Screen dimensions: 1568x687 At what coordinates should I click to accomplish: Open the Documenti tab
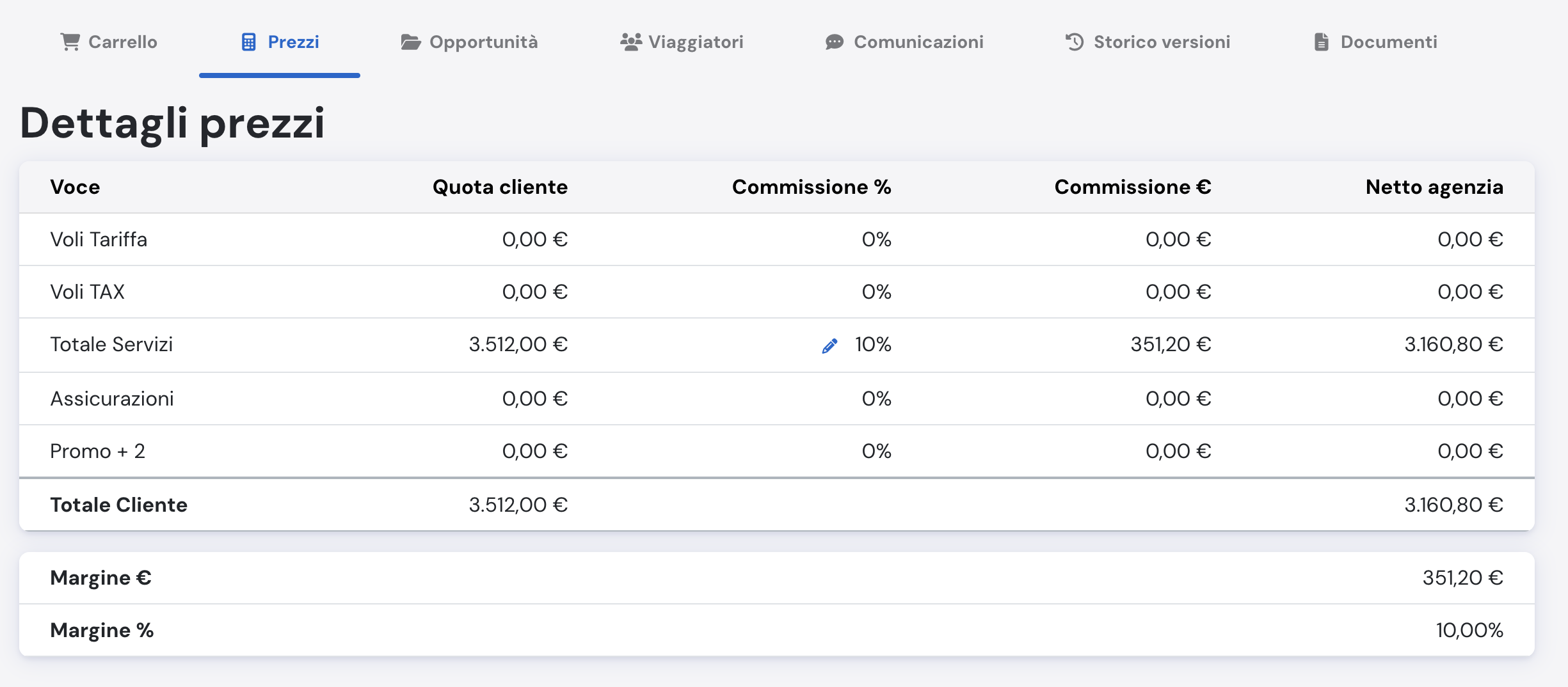pyautogui.click(x=1376, y=42)
